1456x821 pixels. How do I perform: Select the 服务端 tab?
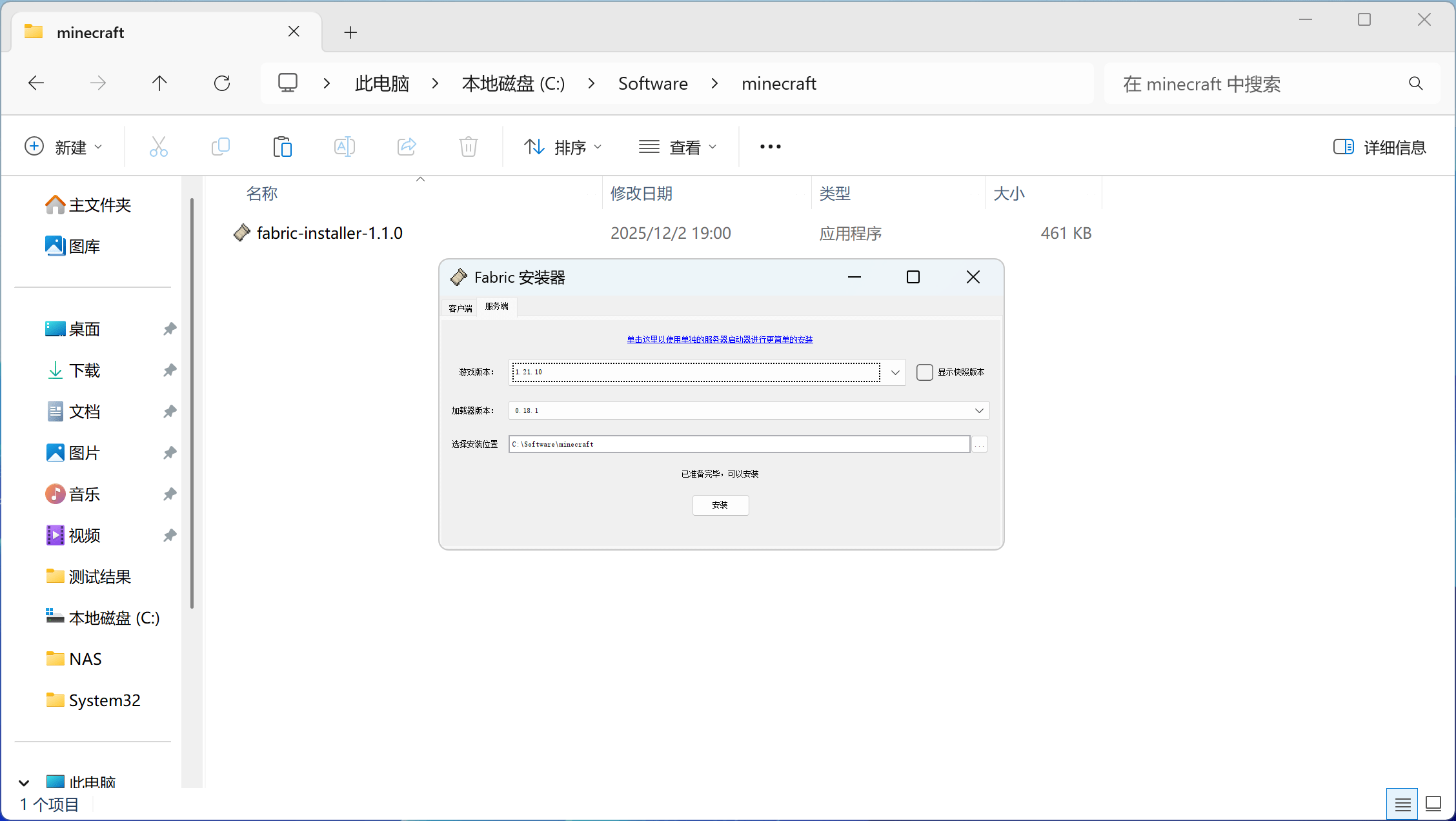tap(496, 307)
